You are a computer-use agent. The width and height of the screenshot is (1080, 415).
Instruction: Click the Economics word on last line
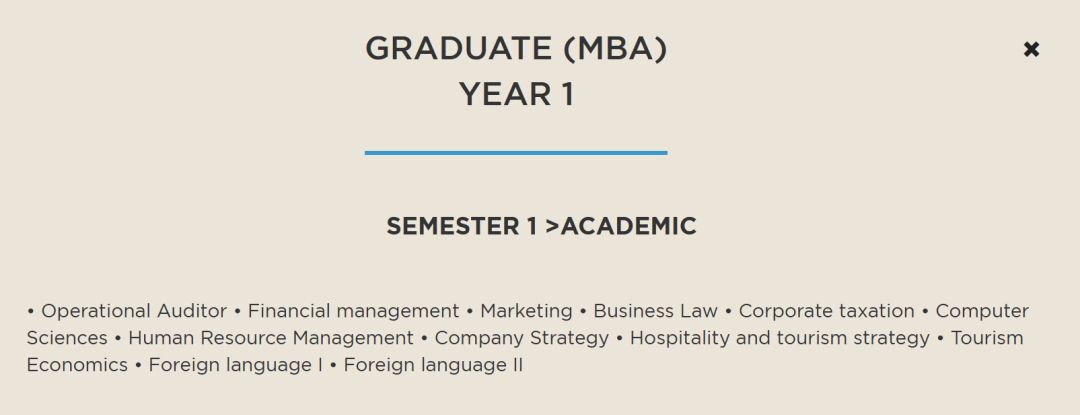tap(77, 365)
